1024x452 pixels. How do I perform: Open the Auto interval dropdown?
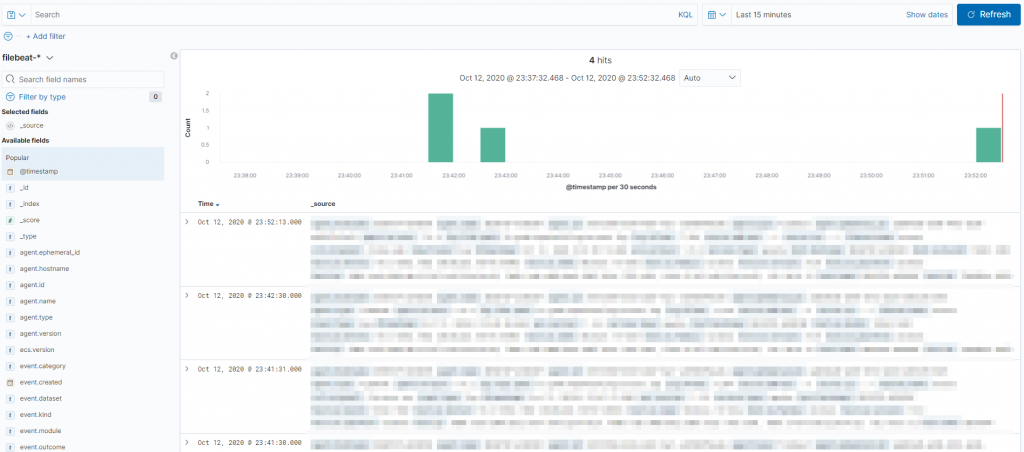tap(710, 78)
